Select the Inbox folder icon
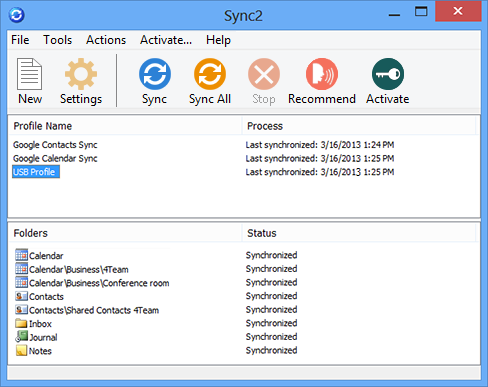This screenshot has height=387, width=488. [x=21, y=323]
